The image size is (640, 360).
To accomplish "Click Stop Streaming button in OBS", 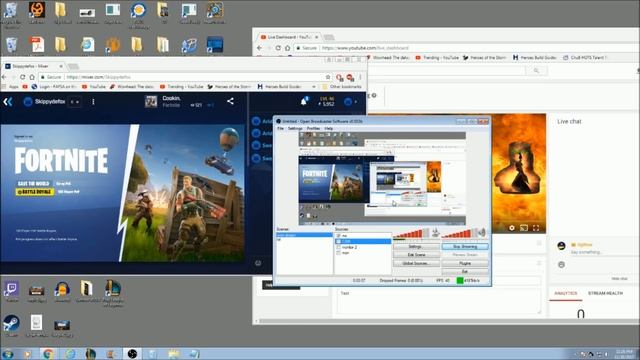I will (465, 247).
